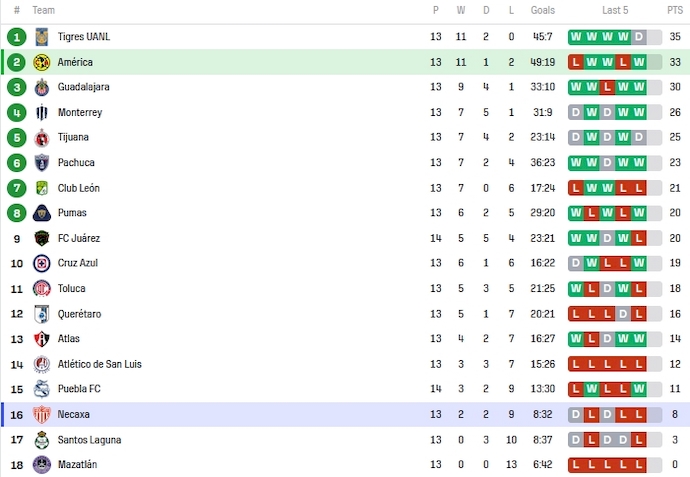The width and height of the screenshot is (690, 477).
Task: Click the Necaxa team crest
Action: (42, 414)
